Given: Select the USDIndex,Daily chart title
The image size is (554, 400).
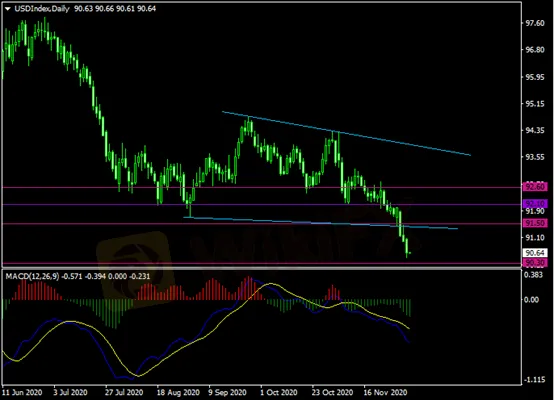Looking at the screenshot, I should click(42, 9).
